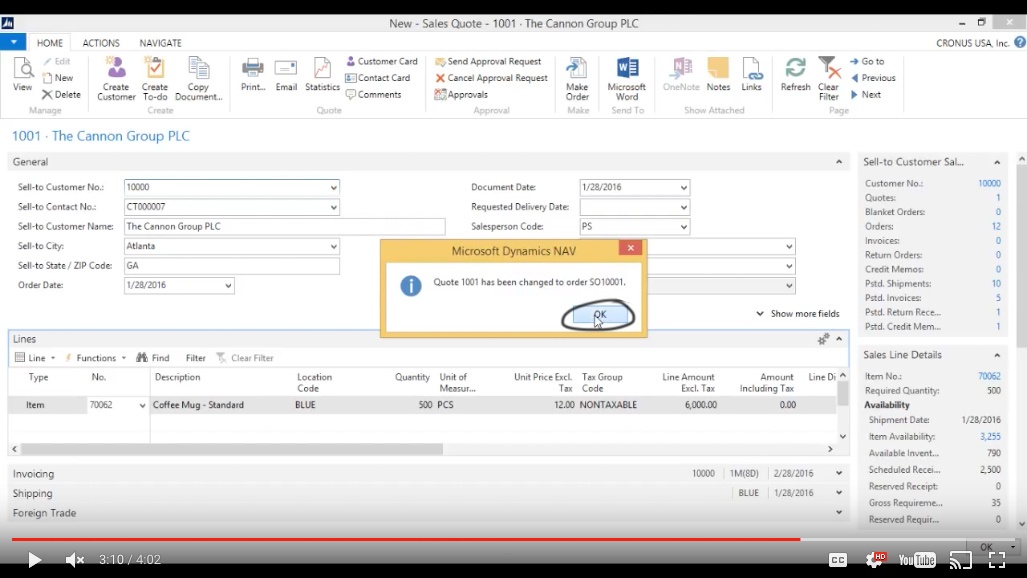Open the Contact Card
The width and height of the screenshot is (1027, 578).
[378, 77]
